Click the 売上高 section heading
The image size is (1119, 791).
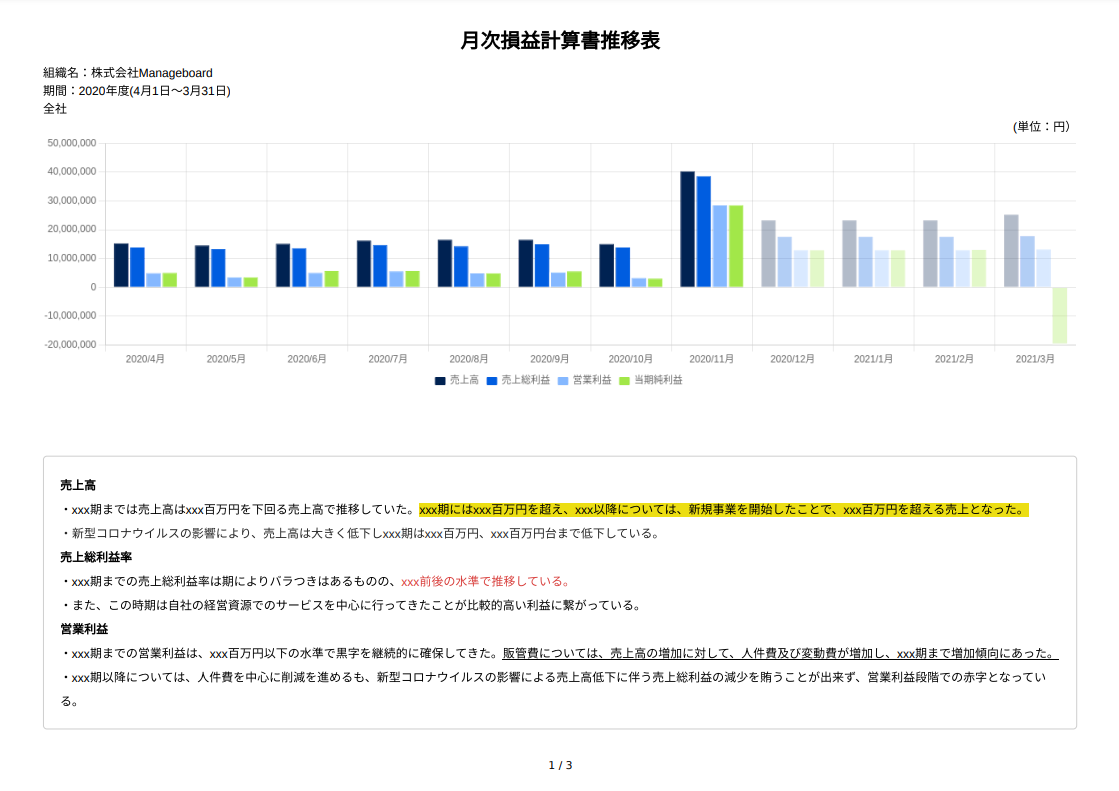(x=78, y=485)
